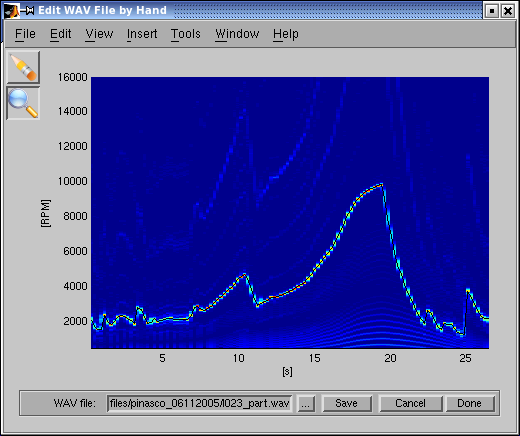Open the Edit menu
The height and width of the screenshot is (436, 520).
(x=61, y=34)
